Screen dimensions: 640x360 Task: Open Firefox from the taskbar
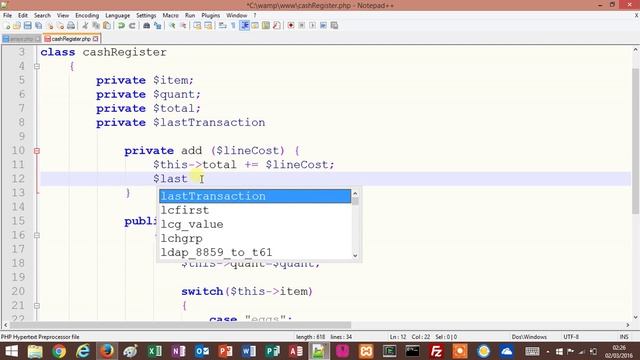point(107,351)
